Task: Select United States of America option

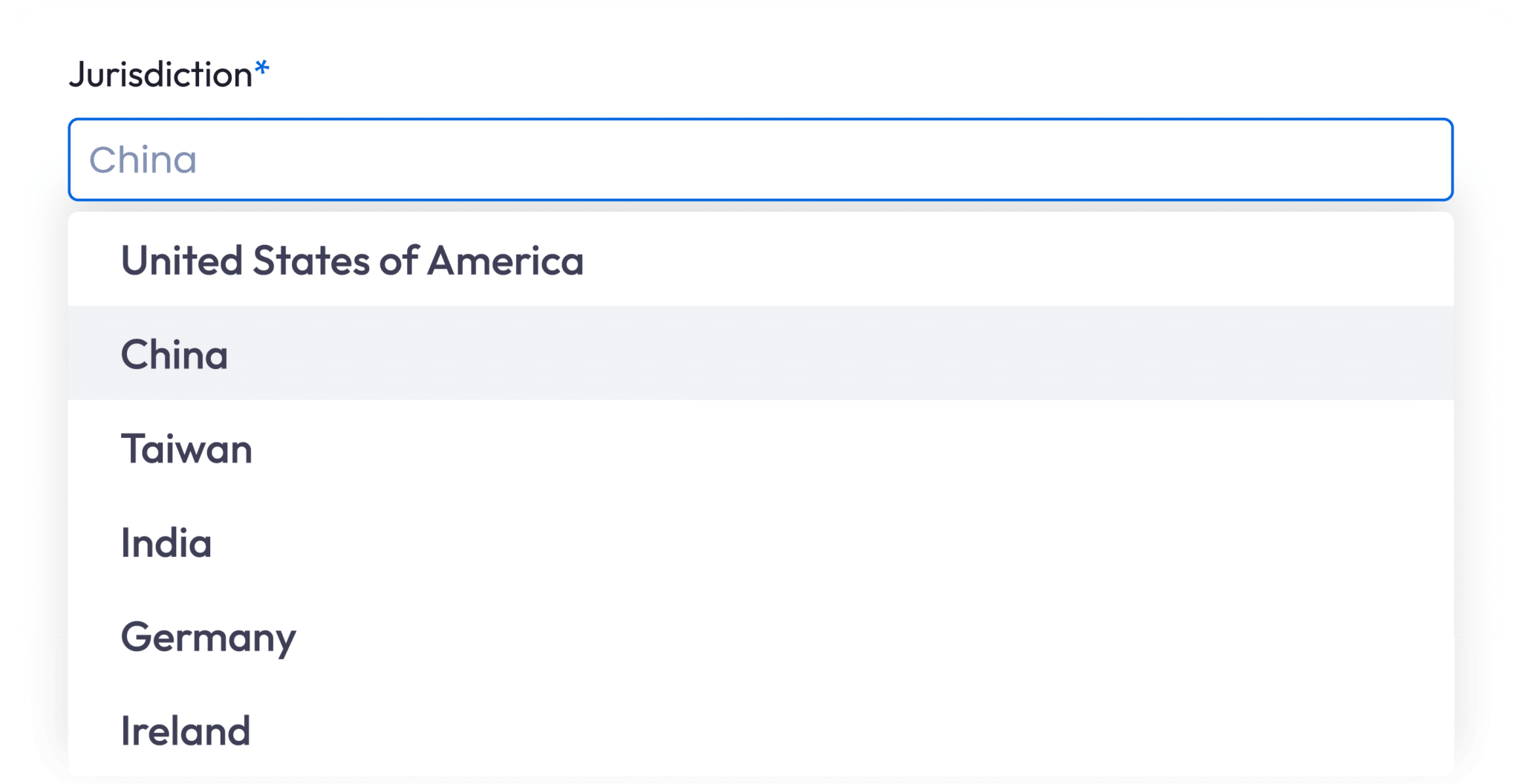Action: tap(352, 261)
